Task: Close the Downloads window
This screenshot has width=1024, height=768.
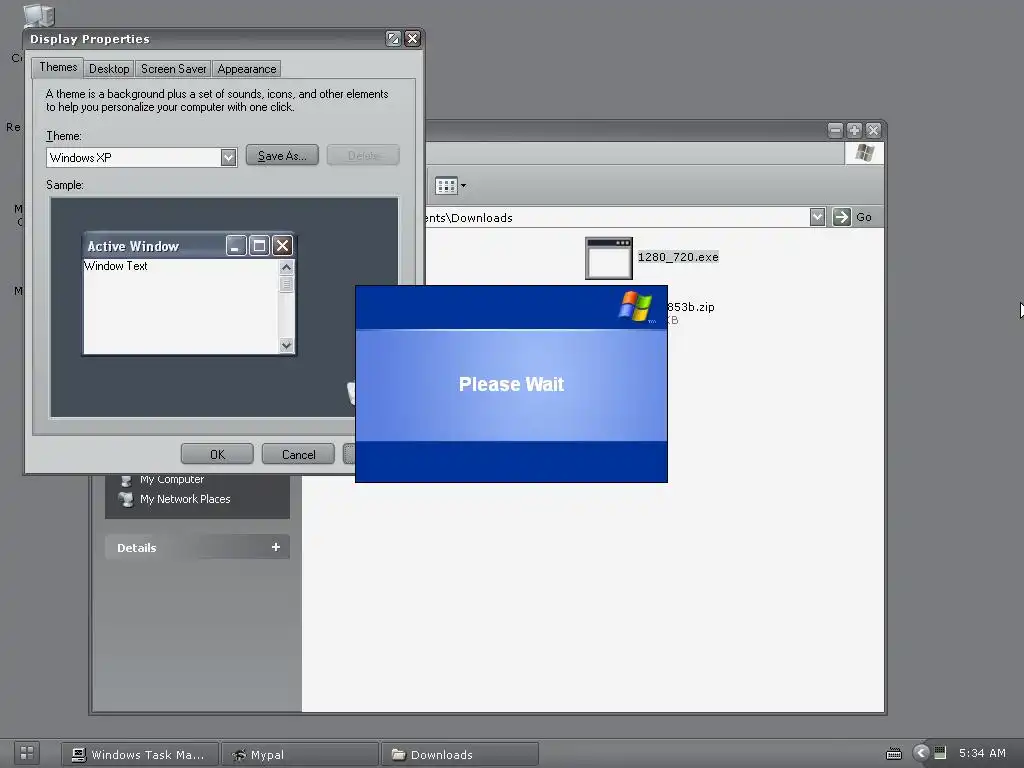Action: point(874,131)
